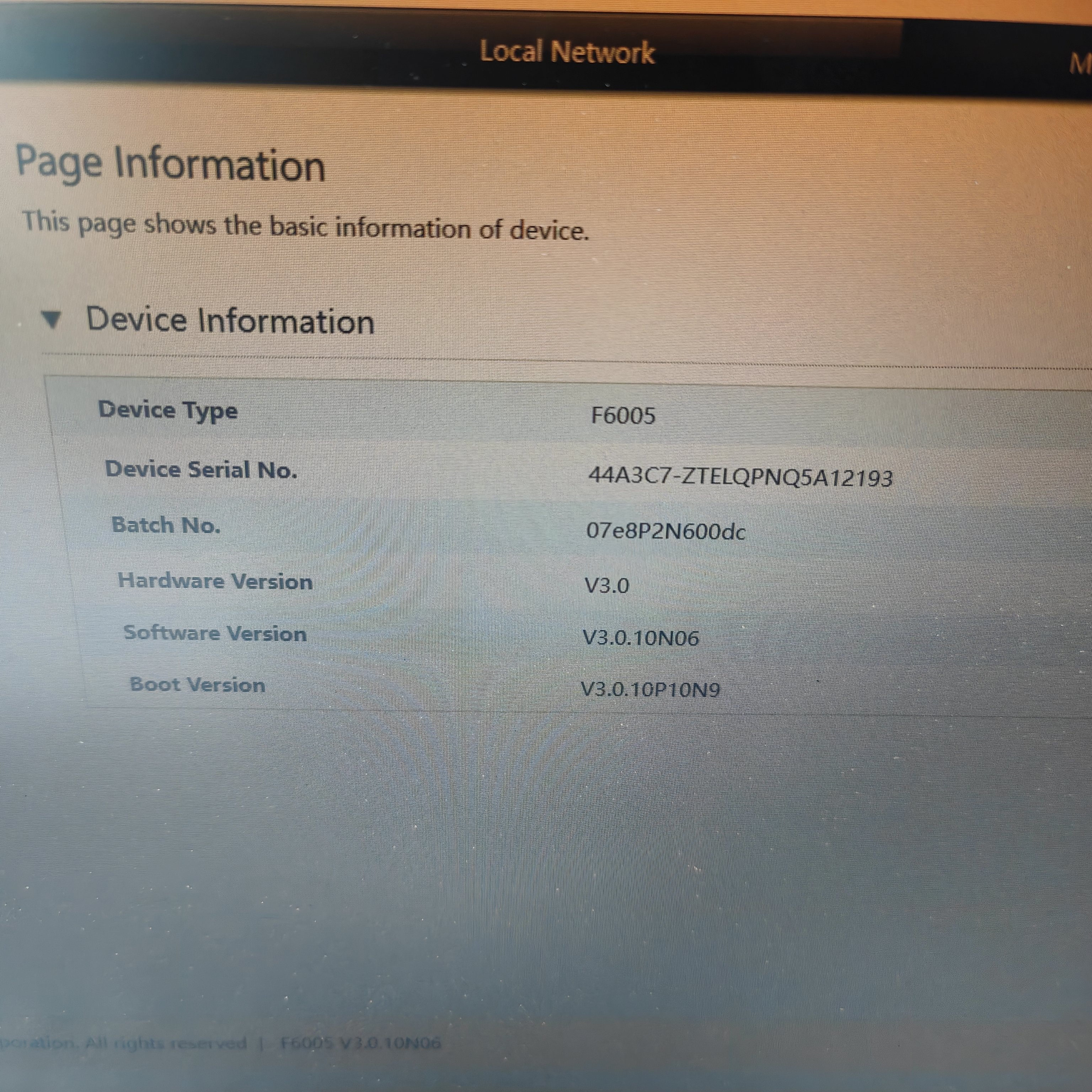Click the Device Information section header
Screen dimensions: 1092x1092
point(230,321)
